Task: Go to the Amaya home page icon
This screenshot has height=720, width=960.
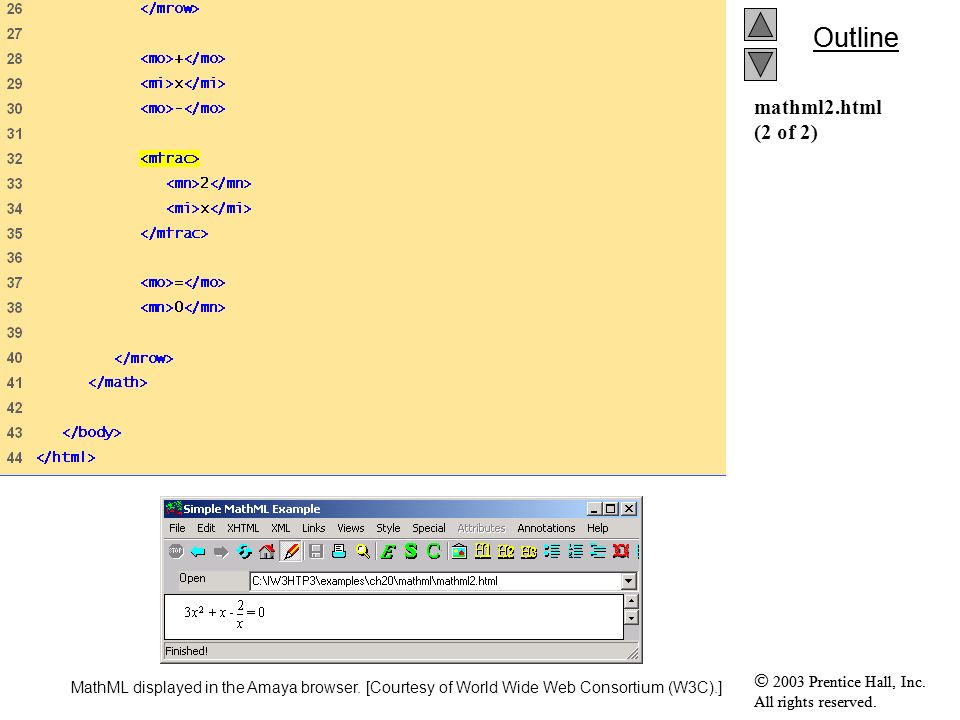Action: click(x=266, y=552)
